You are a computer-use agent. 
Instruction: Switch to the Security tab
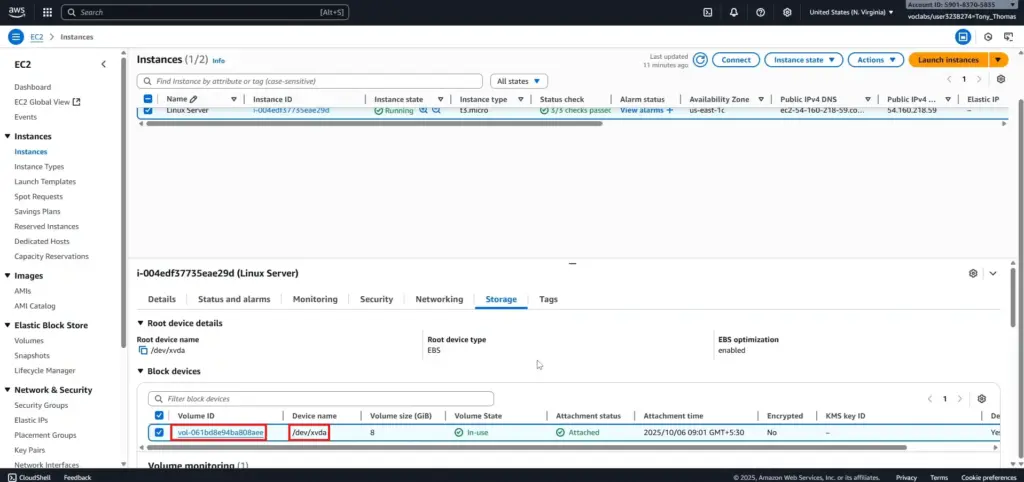[376, 299]
